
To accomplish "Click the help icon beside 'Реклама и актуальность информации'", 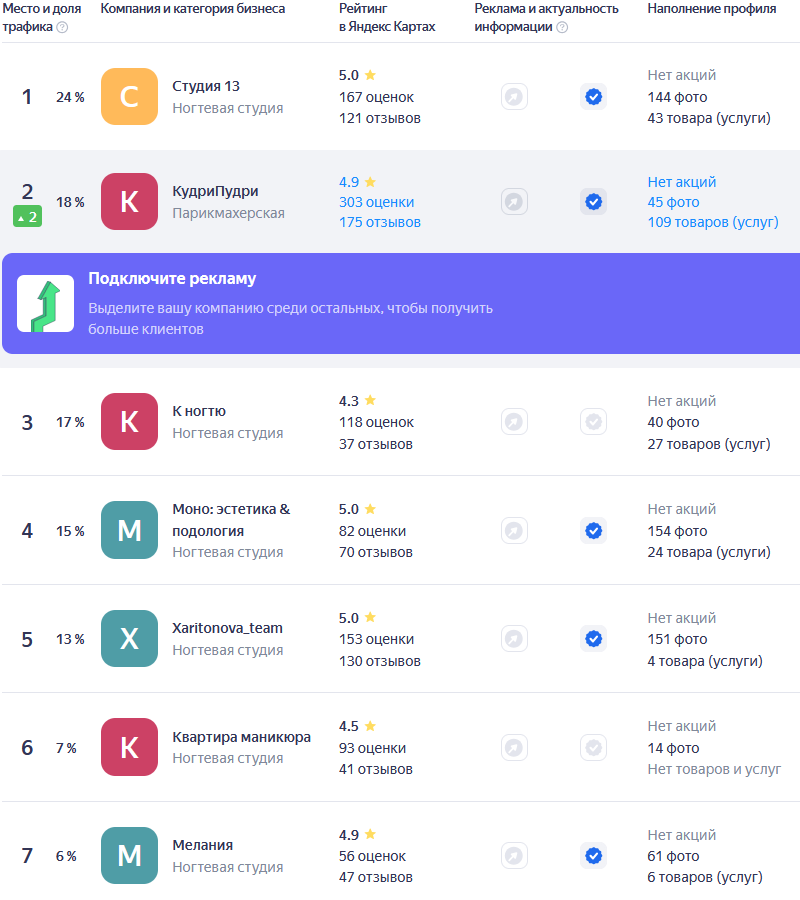I will (562, 27).
